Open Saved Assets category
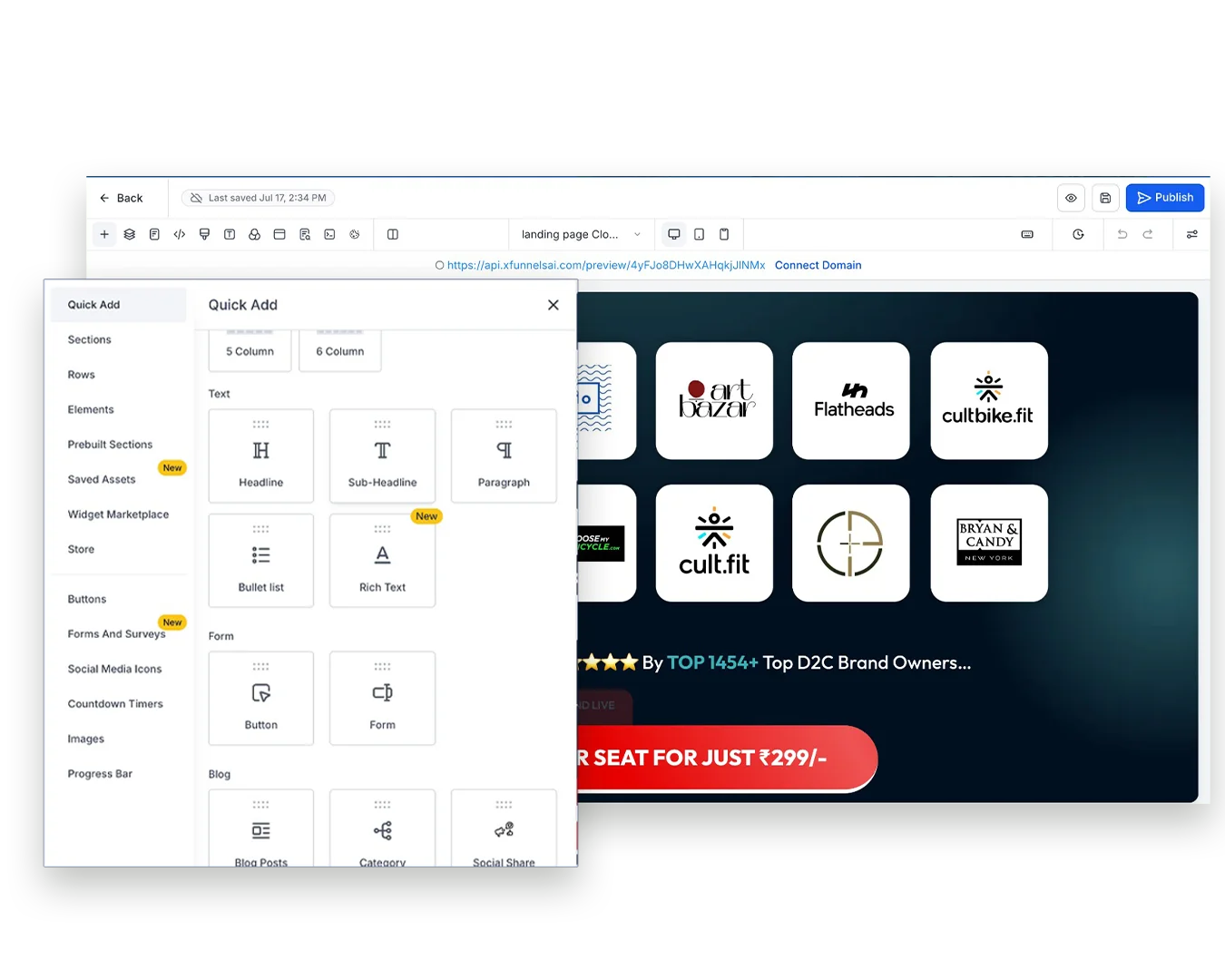Screen dimensions: 1225x980 pyautogui.click(x=102, y=479)
